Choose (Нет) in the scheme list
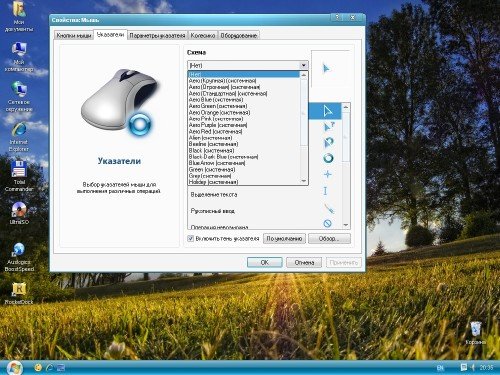The image size is (500, 375). click(244, 74)
